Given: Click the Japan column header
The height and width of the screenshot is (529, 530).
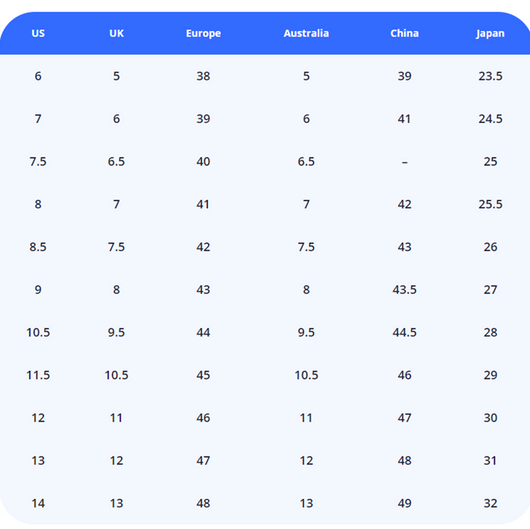Looking at the screenshot, I should tap(490, 33).
